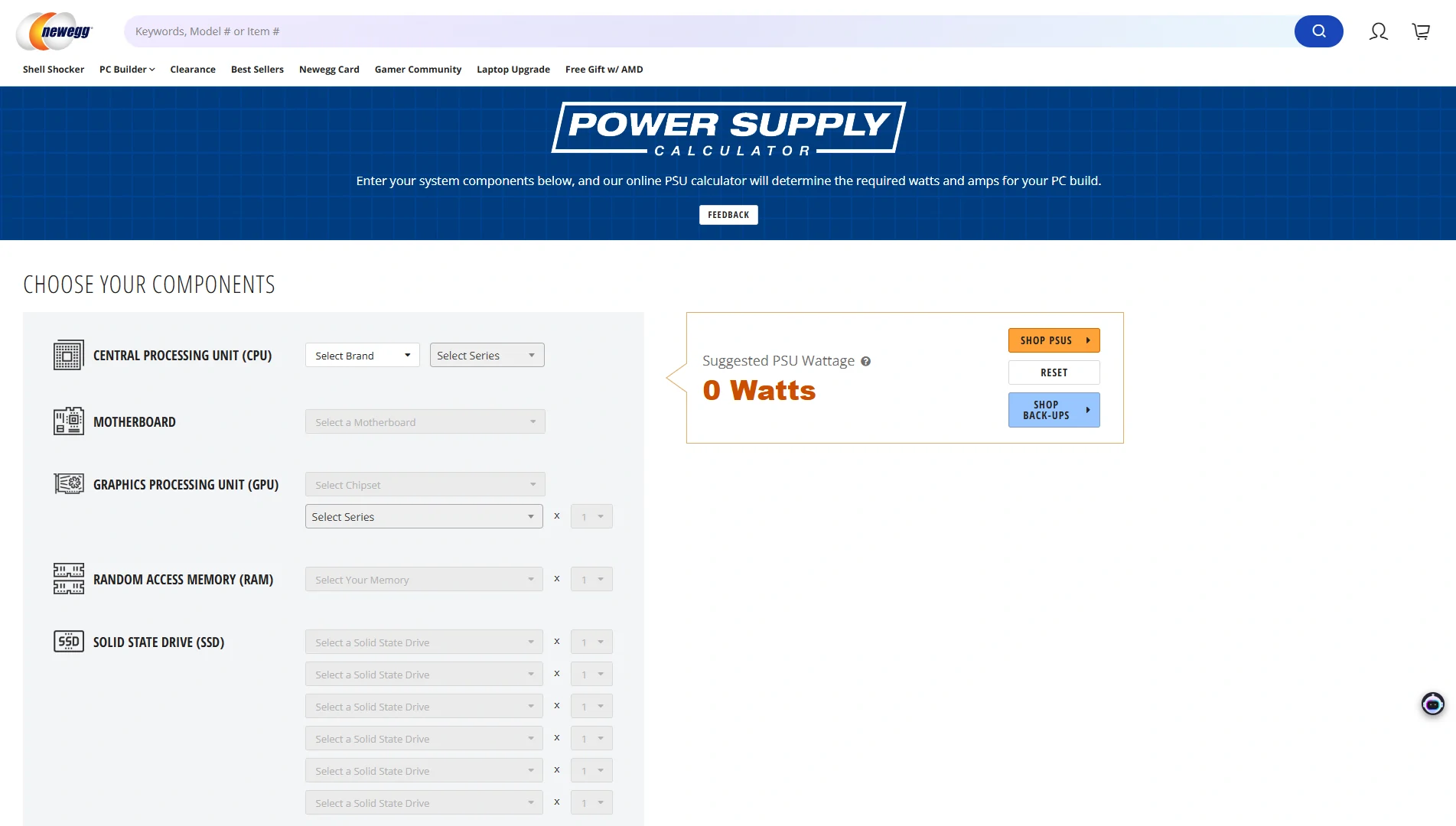1456x826 pixels.
Task: Open the chat widget in the bottom corner
Action: click(x=1430, y=704)
